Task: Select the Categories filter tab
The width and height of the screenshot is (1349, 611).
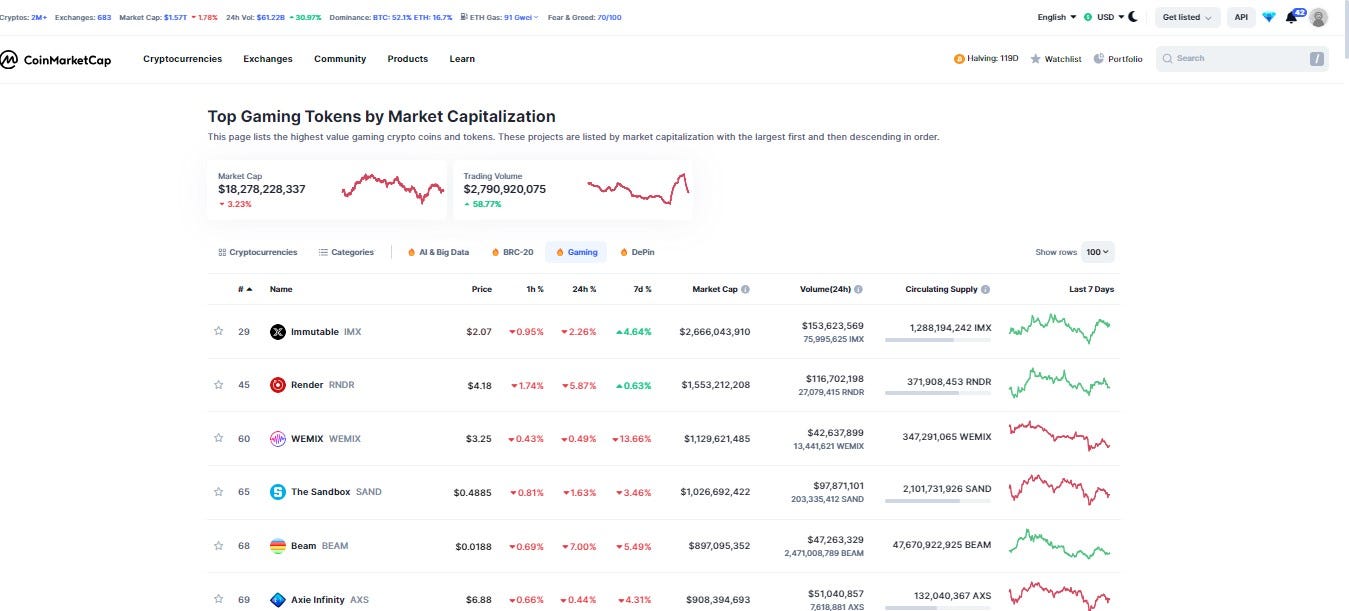Action: [x=346, y=253]
